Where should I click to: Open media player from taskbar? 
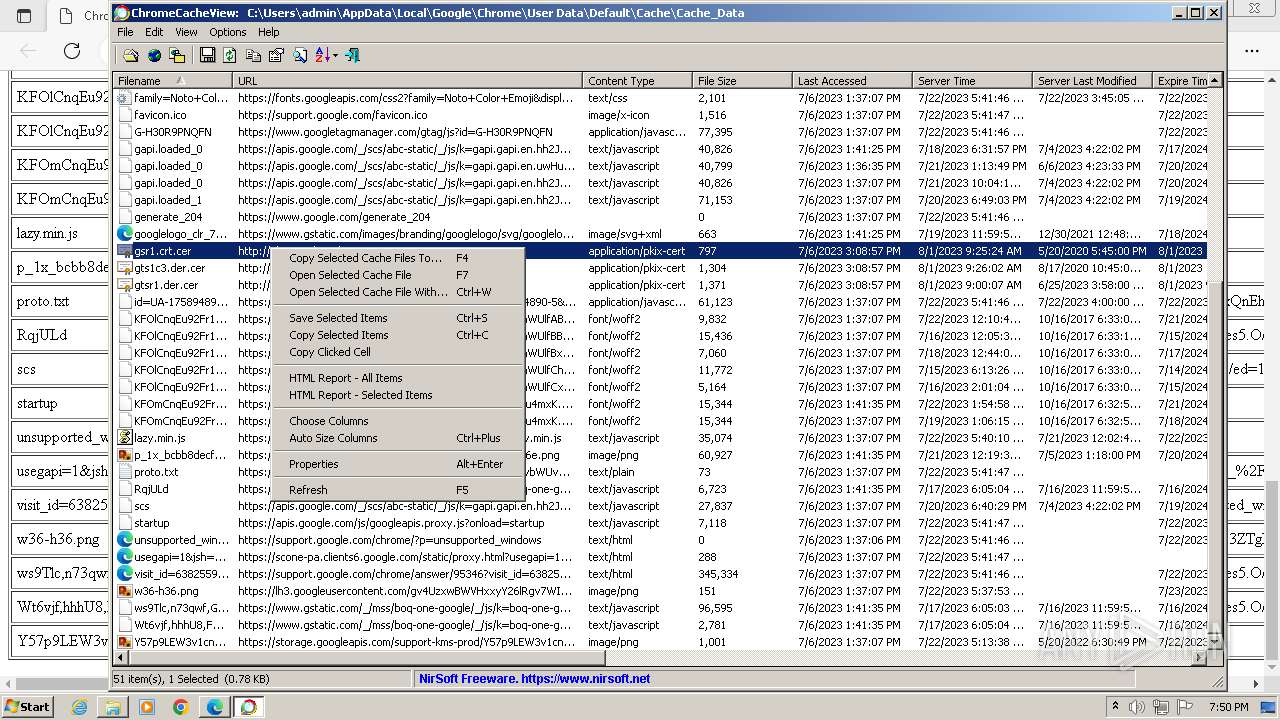(x=147, y=707)
